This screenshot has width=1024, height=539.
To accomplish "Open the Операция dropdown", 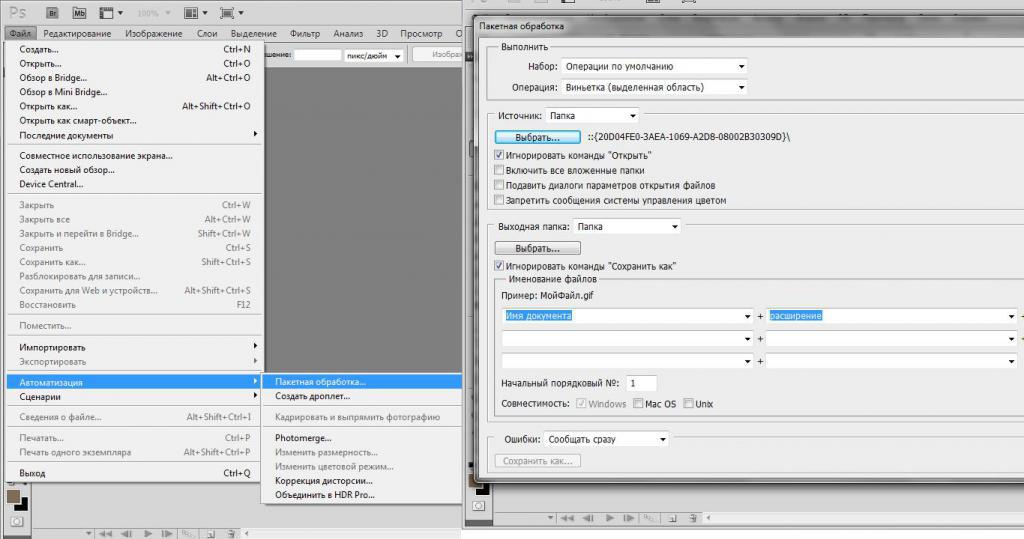I will (x=654, y=87).
